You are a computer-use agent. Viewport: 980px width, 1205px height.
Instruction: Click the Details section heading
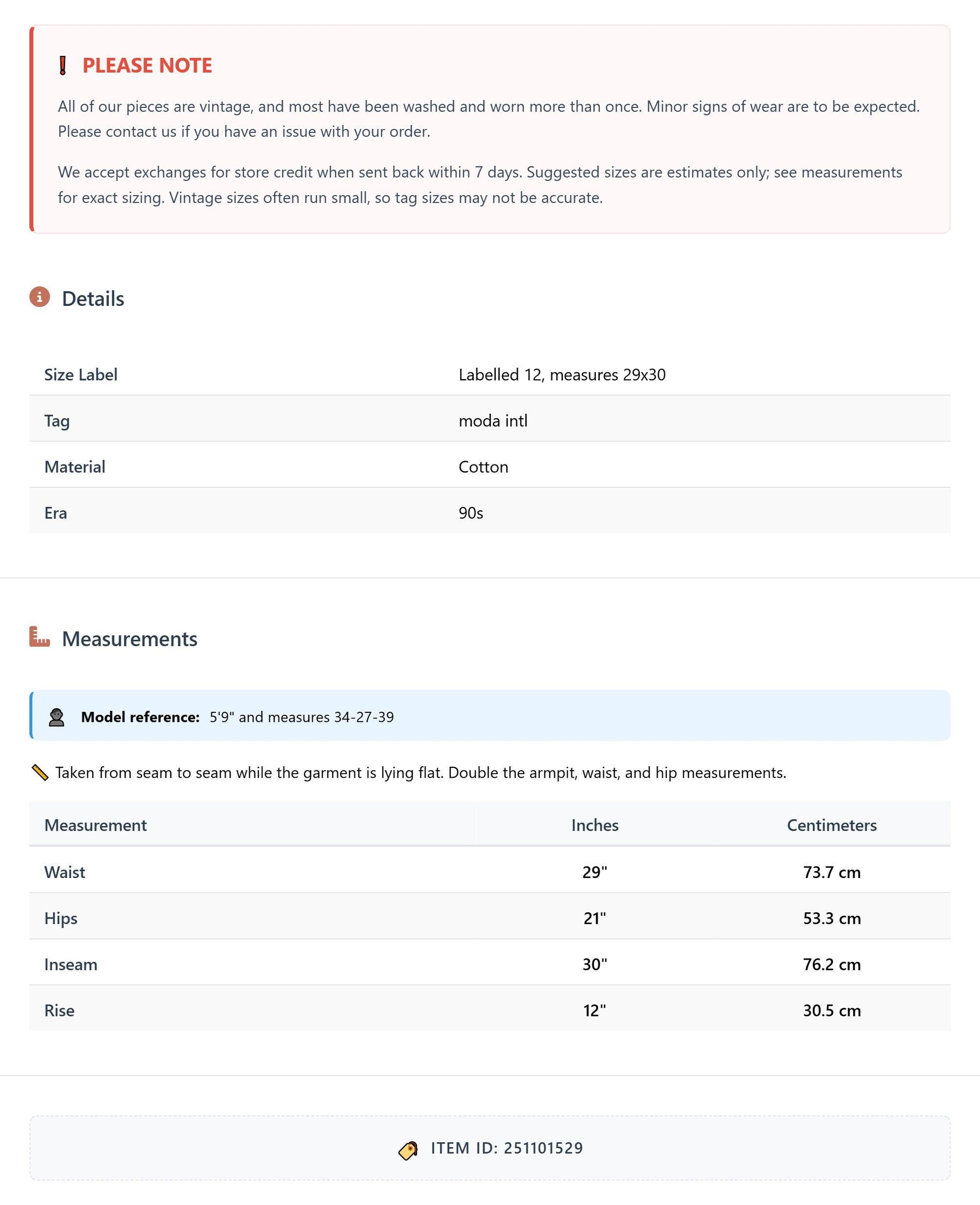93,299
